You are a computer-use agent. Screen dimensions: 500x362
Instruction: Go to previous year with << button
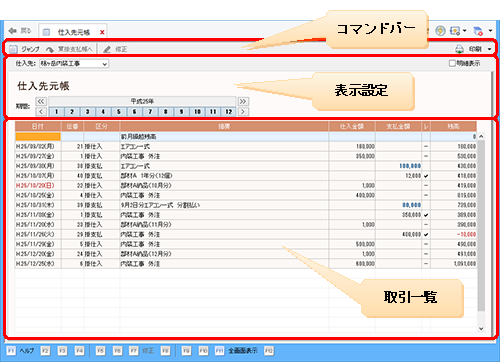tap(41, 101)
